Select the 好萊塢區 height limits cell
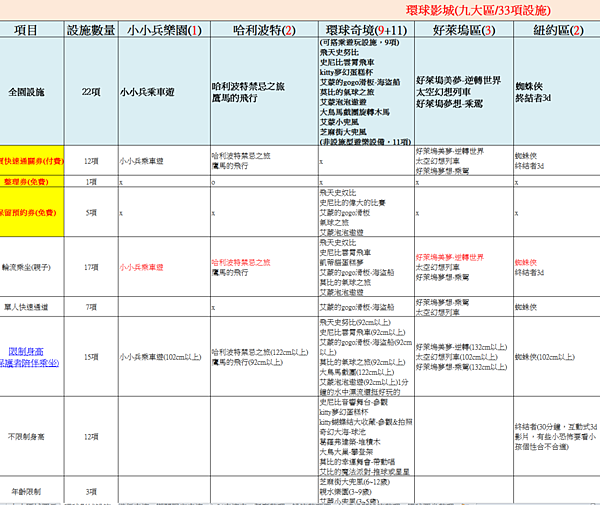 point(464,357)
